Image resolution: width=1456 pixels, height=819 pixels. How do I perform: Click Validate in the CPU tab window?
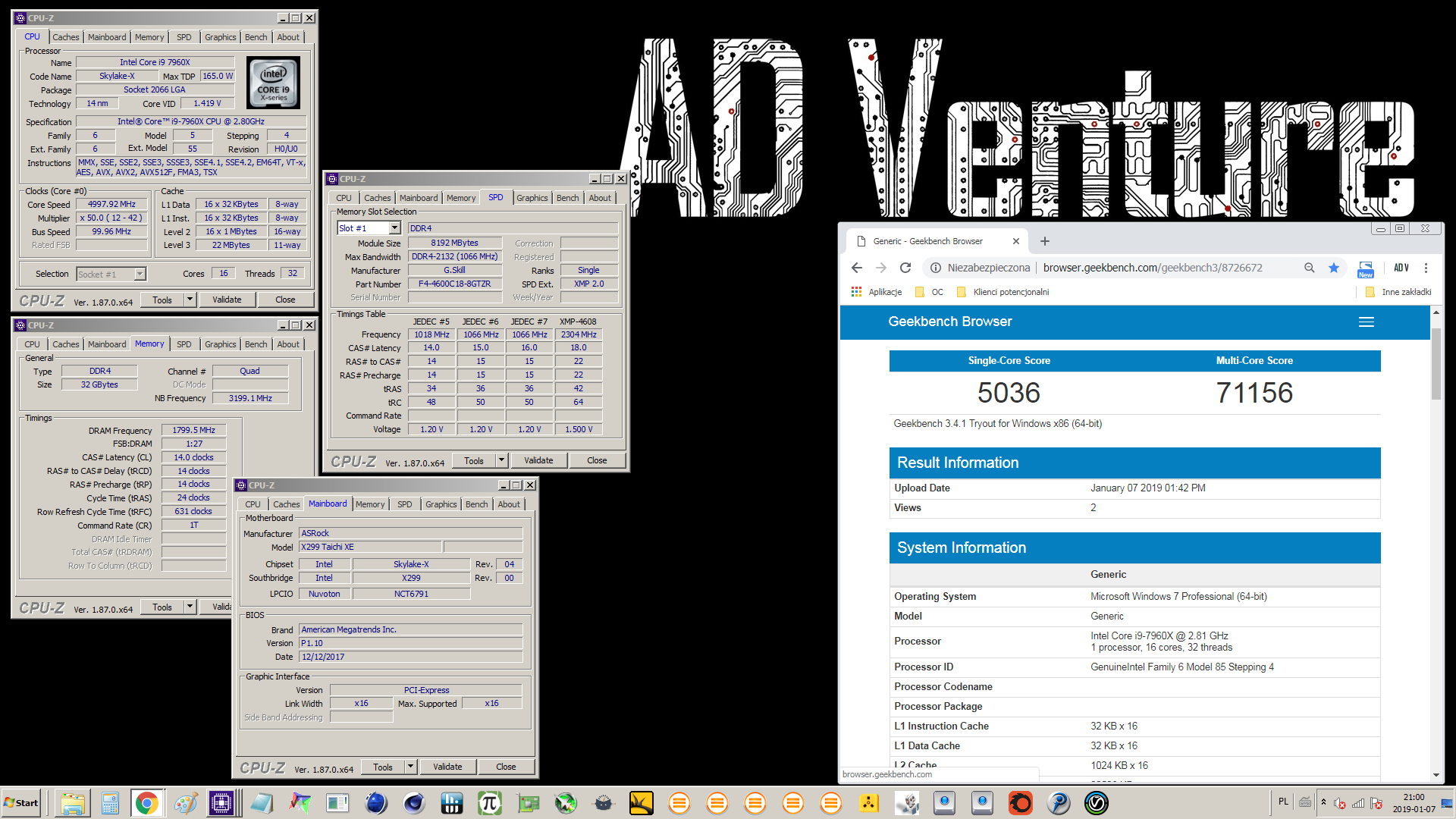(x=227, y=300)
